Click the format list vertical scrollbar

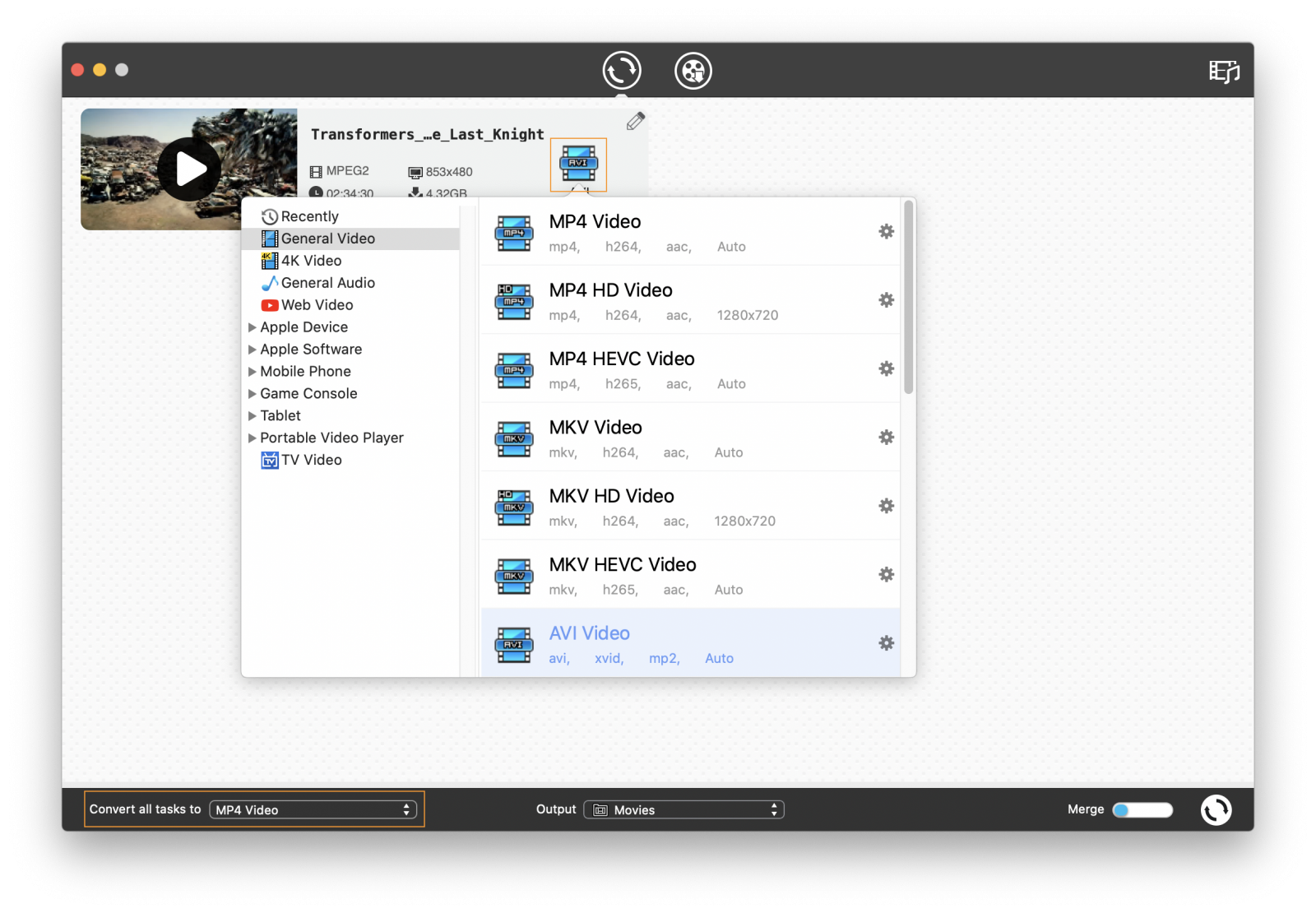[x=908, y=298]
